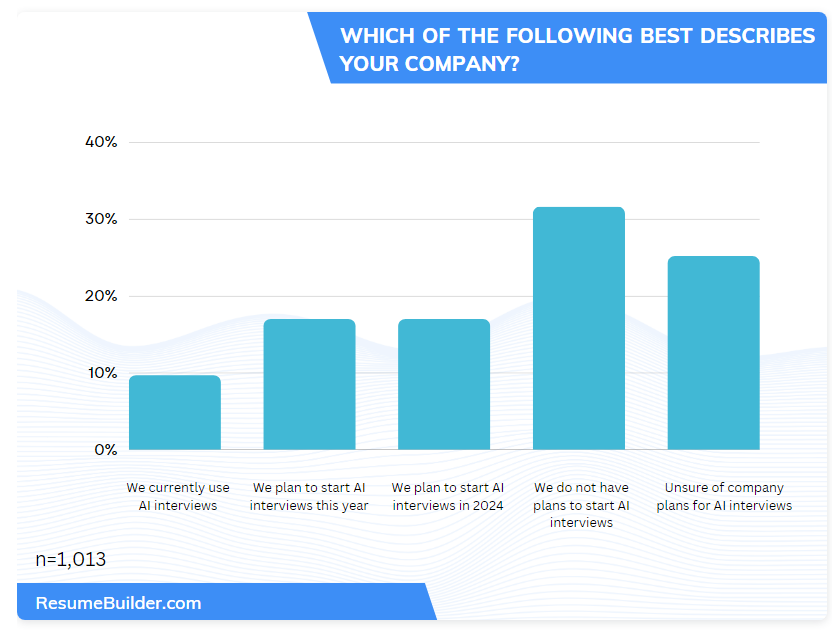Select the 'plan to start this year' bar

point(309,384)
